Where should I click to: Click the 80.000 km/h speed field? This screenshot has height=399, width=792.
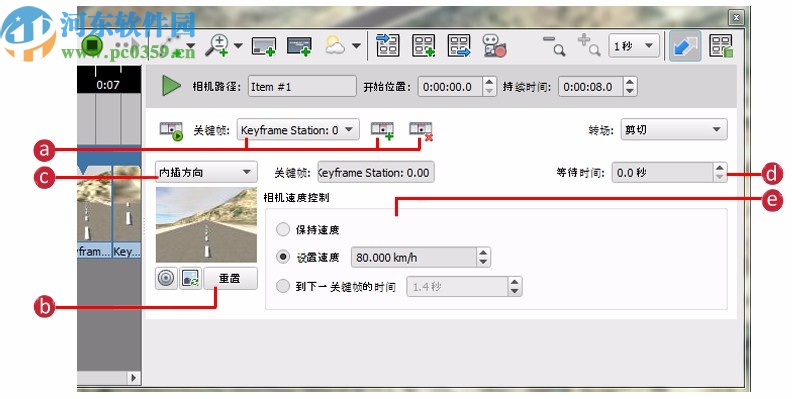coord(414,257)
